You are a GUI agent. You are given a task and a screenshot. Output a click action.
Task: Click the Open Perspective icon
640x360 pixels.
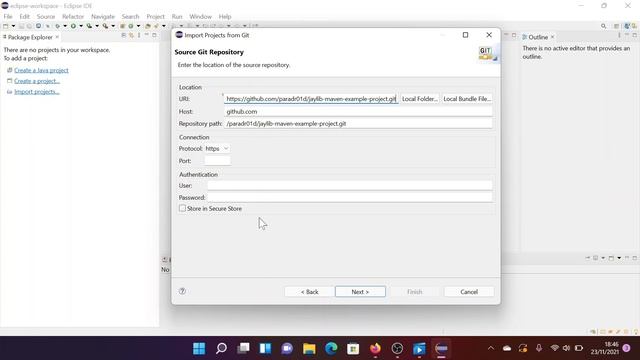click(616, 26)
